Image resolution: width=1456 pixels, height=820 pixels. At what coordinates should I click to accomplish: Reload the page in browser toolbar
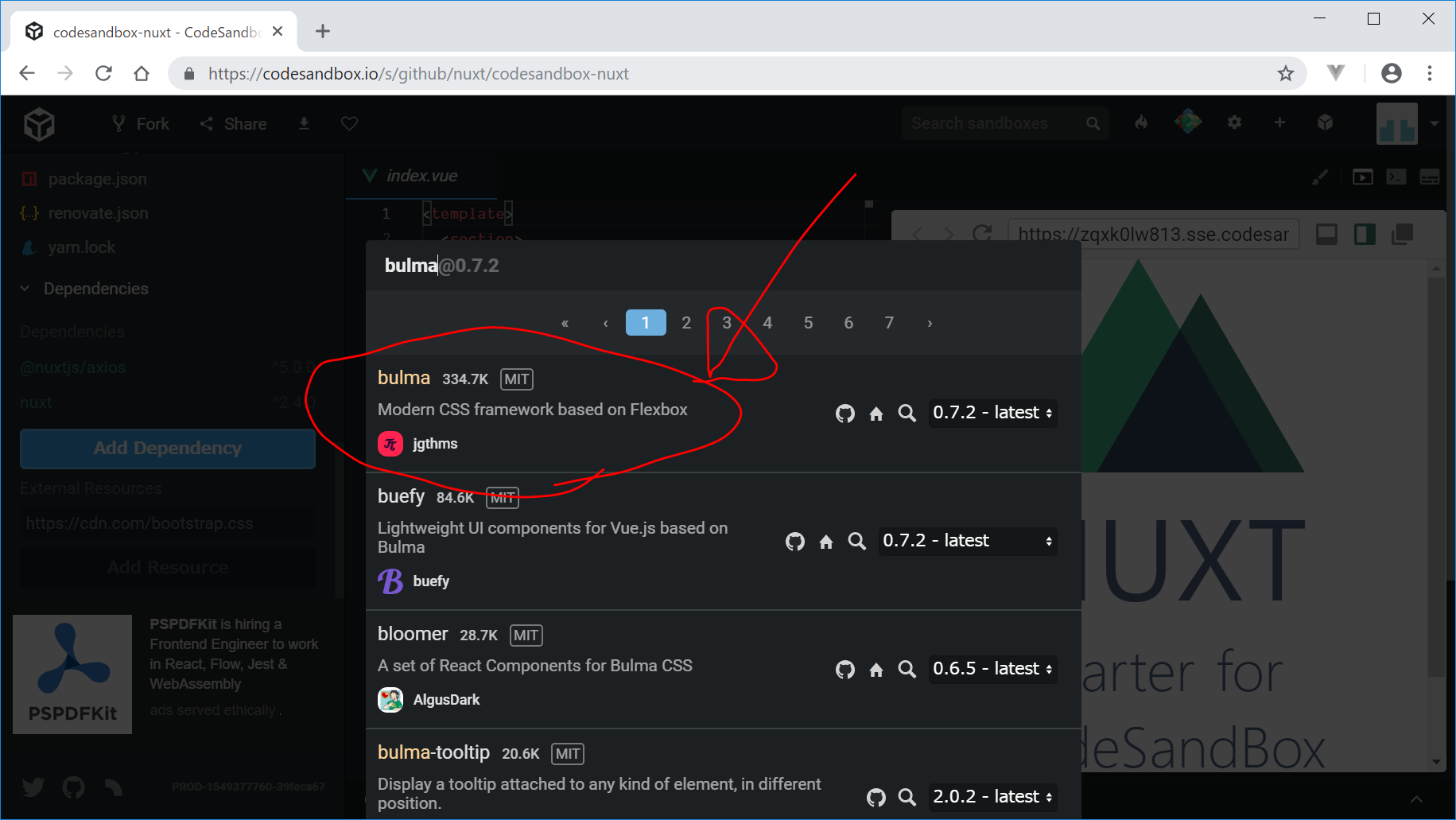(103, 74)
